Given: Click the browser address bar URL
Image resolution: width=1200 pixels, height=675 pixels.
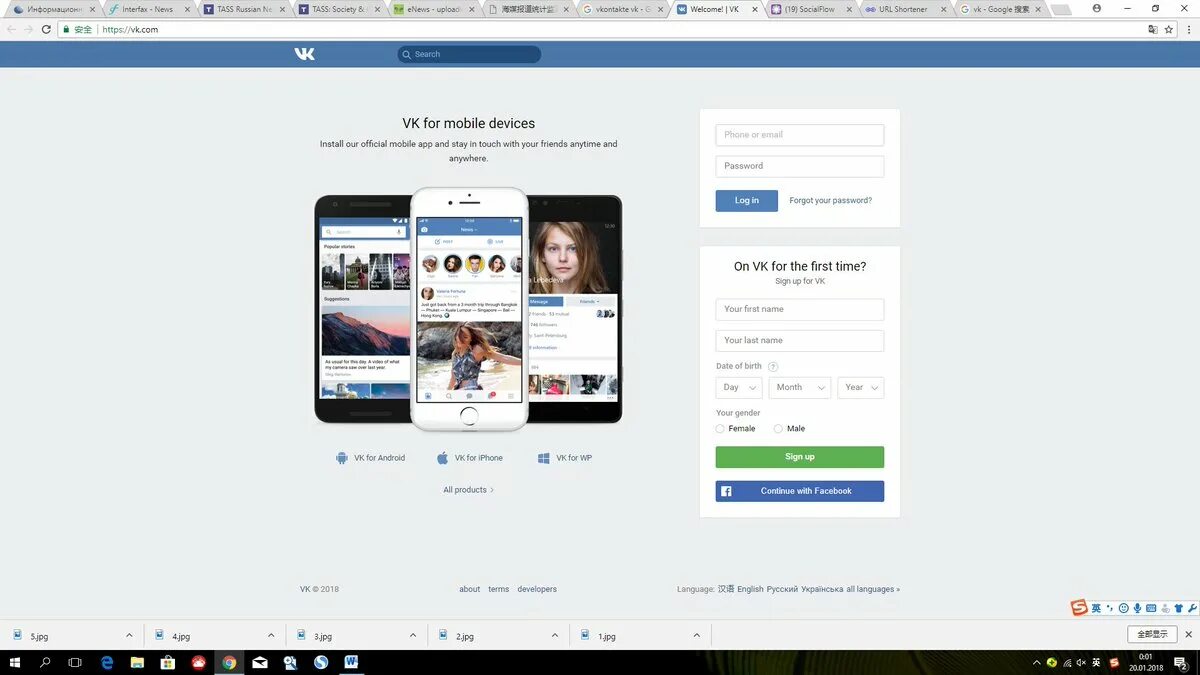Looking at the screenshot, I should [130, 29].
